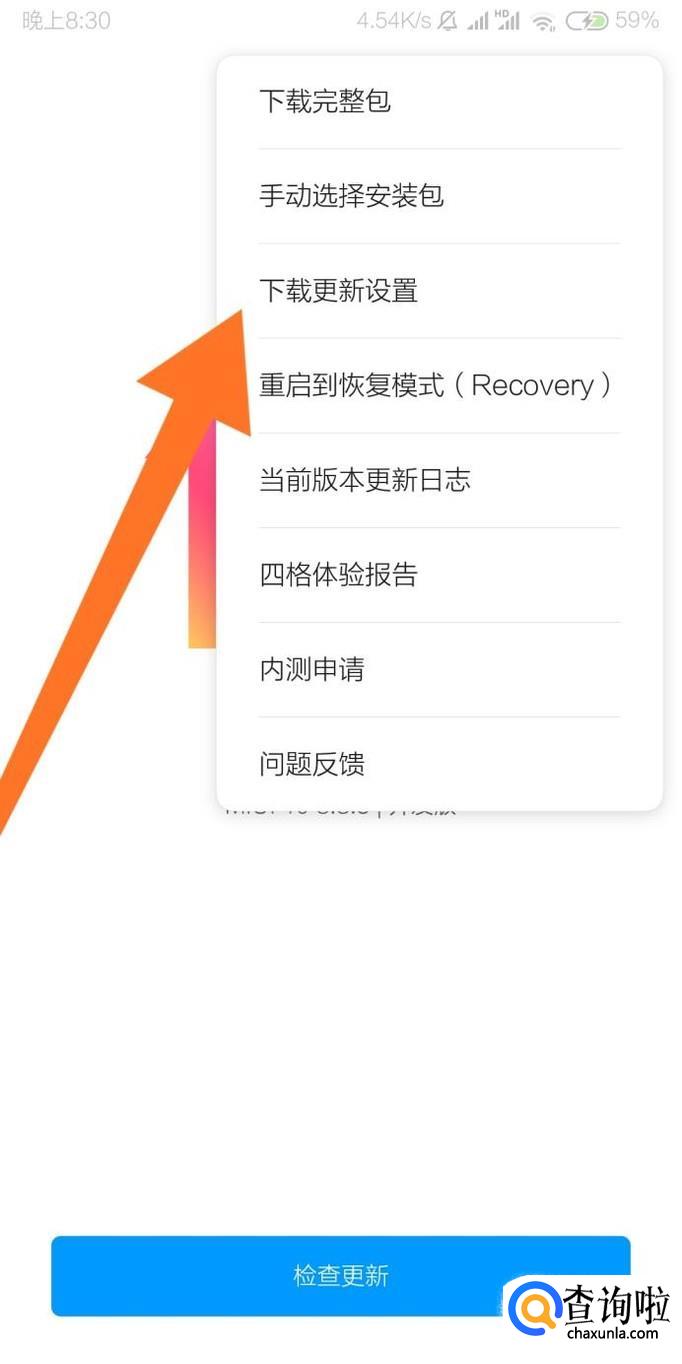Screen dimensions: 682x1364
Task: Tap the muted bell notification icon
Action: coord(447,21)
